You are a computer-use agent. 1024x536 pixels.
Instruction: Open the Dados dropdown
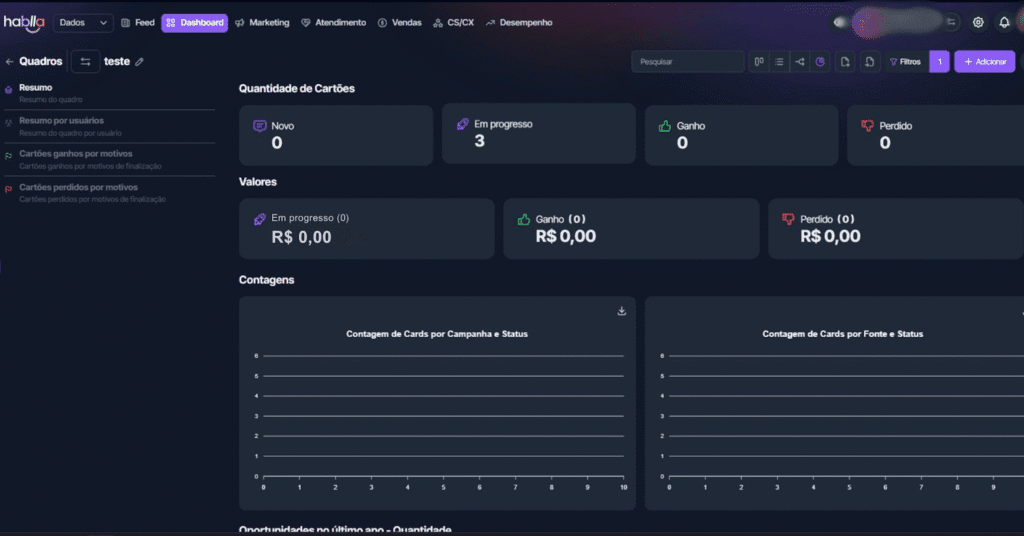coord(84,22)
